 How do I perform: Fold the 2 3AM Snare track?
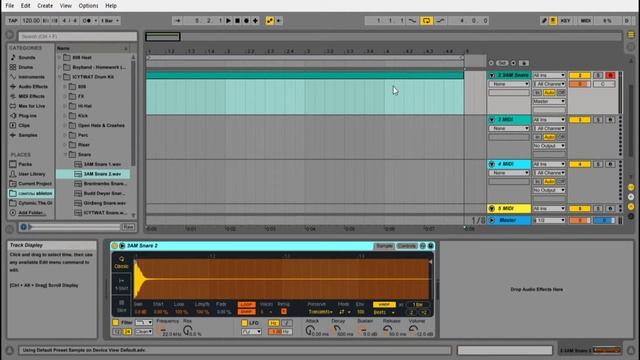tap(492, 76)
